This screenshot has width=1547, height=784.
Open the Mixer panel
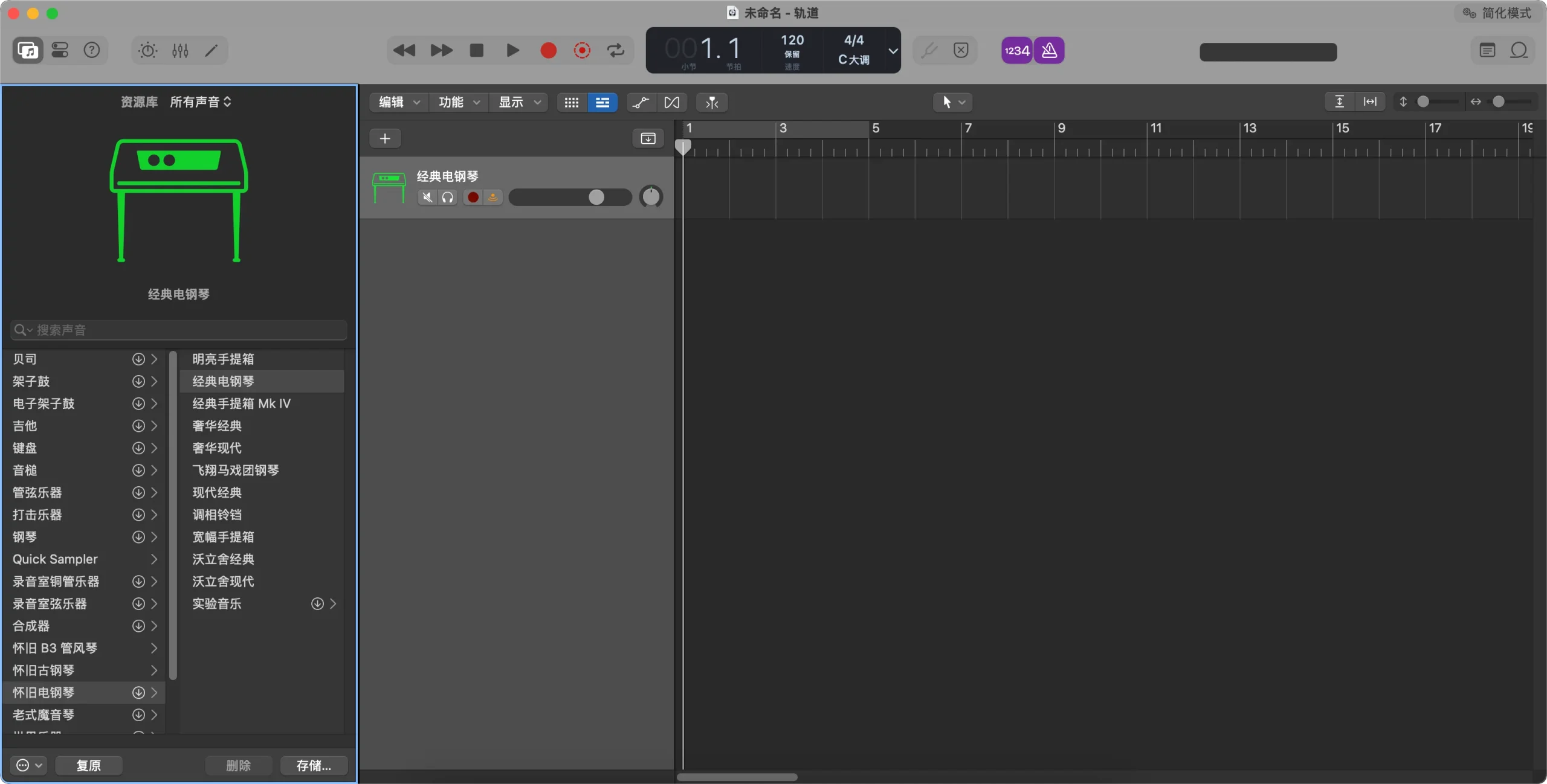(x=180, y=50)
